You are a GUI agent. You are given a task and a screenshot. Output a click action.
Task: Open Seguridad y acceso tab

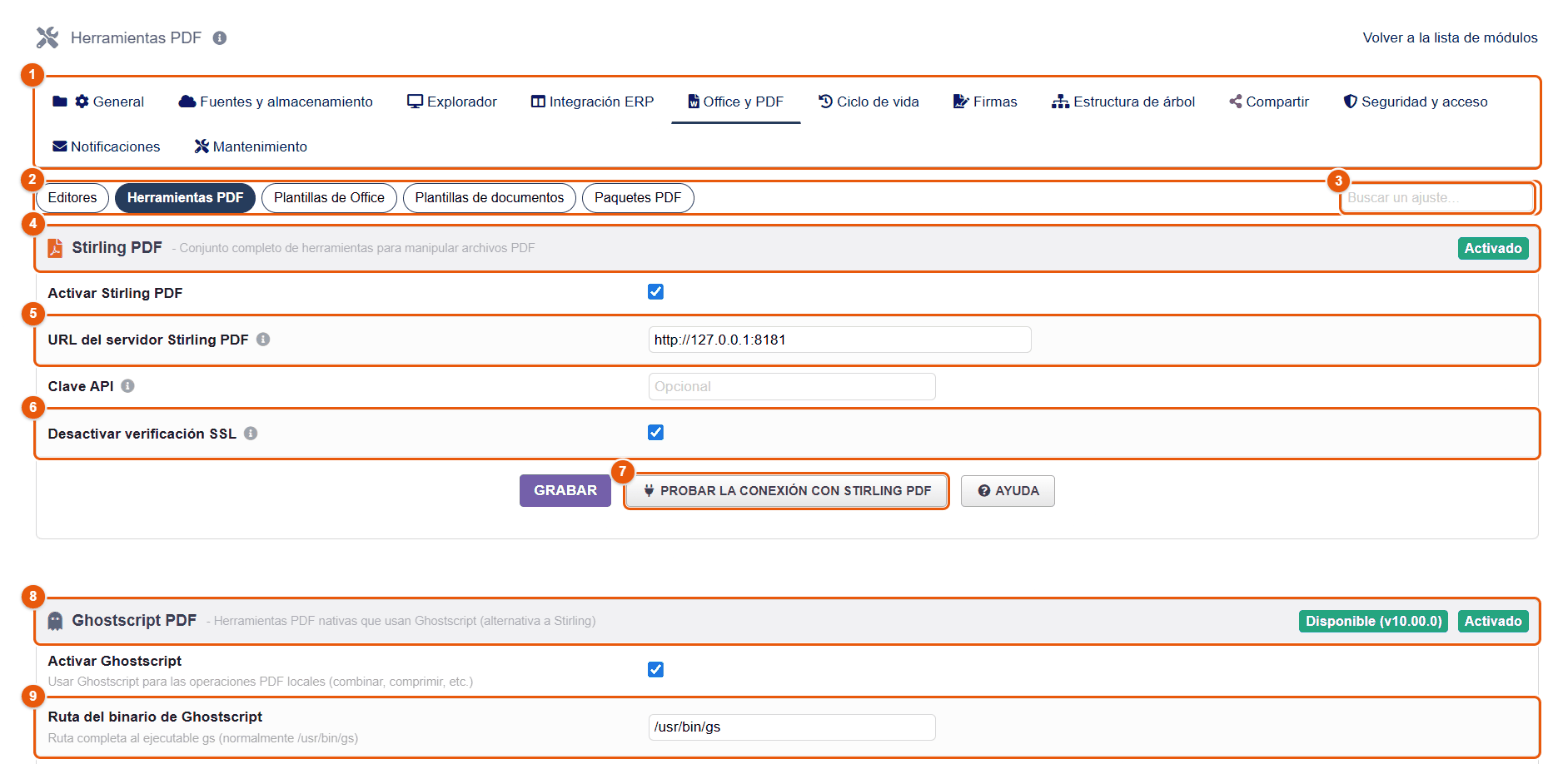1415,101
